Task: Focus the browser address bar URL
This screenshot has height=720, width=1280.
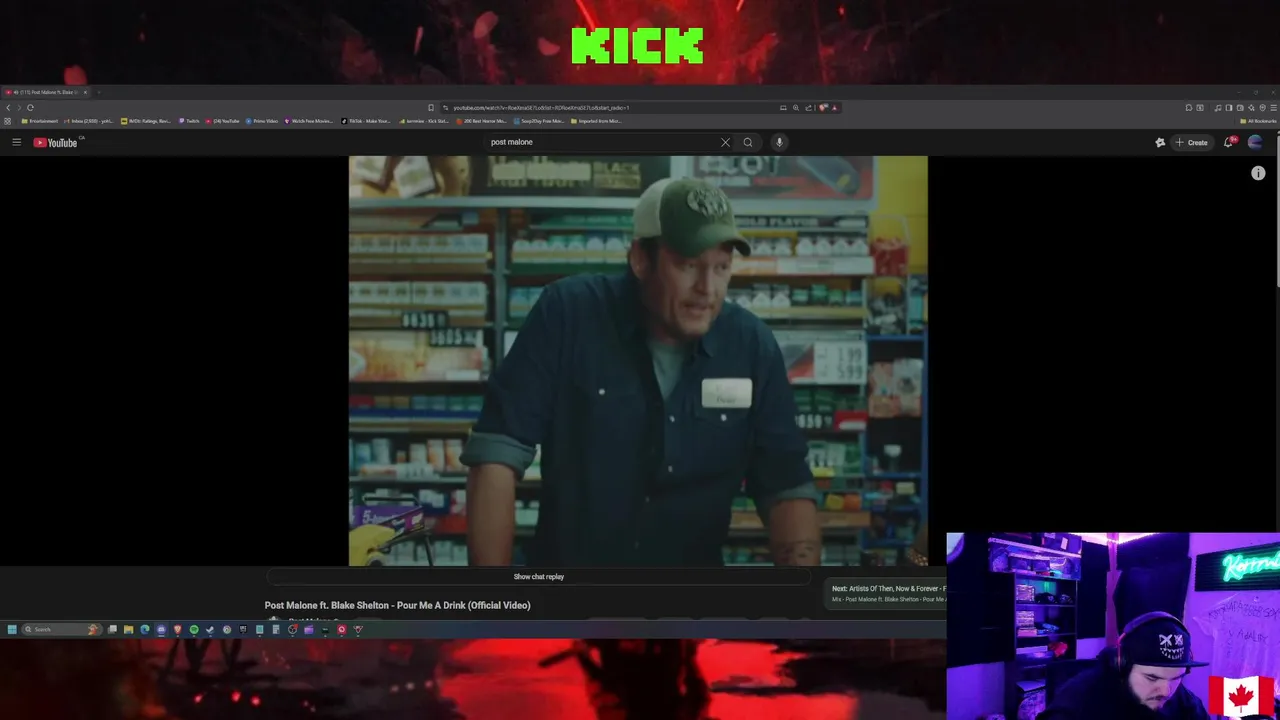Action: tap(541, 108)
